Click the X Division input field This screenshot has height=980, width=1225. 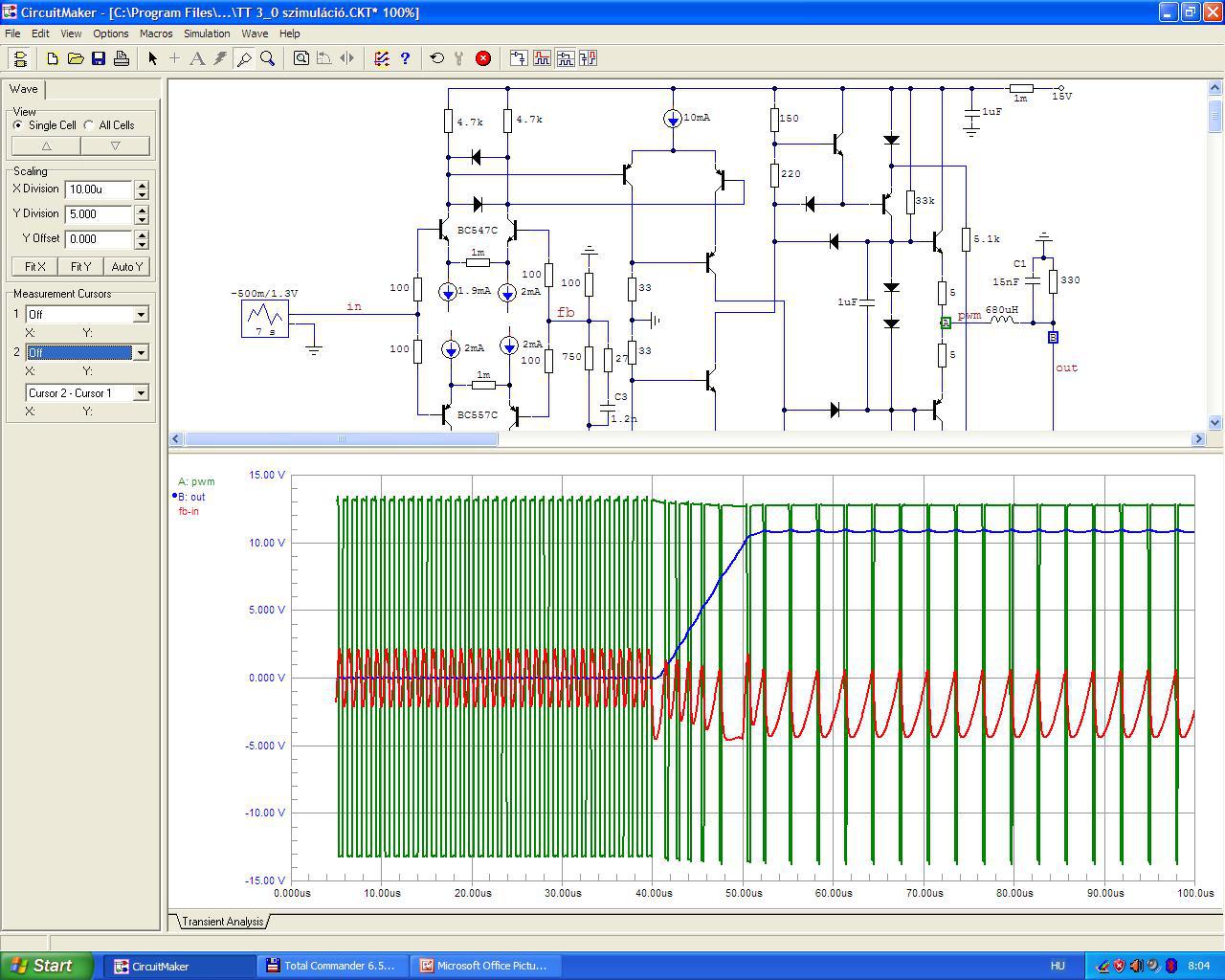coord(99,189)
